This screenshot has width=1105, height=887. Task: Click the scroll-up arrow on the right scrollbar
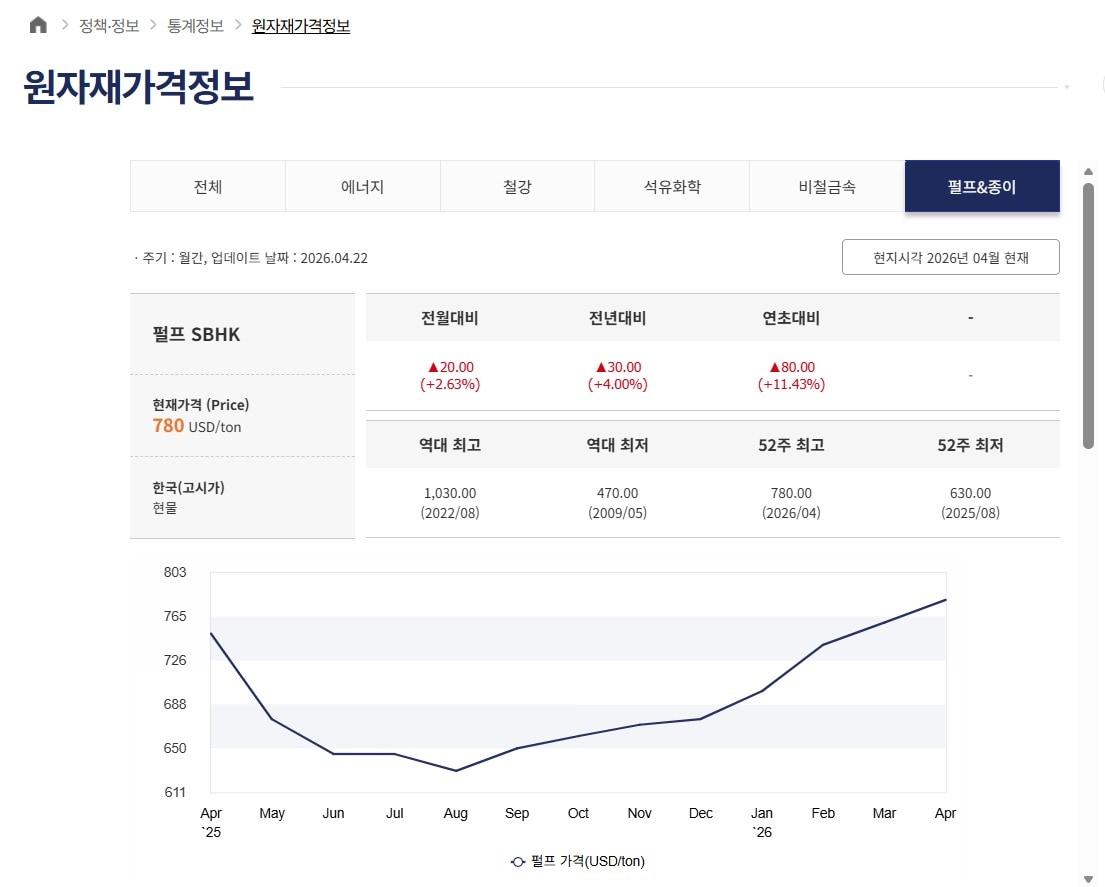(1089, 171)
